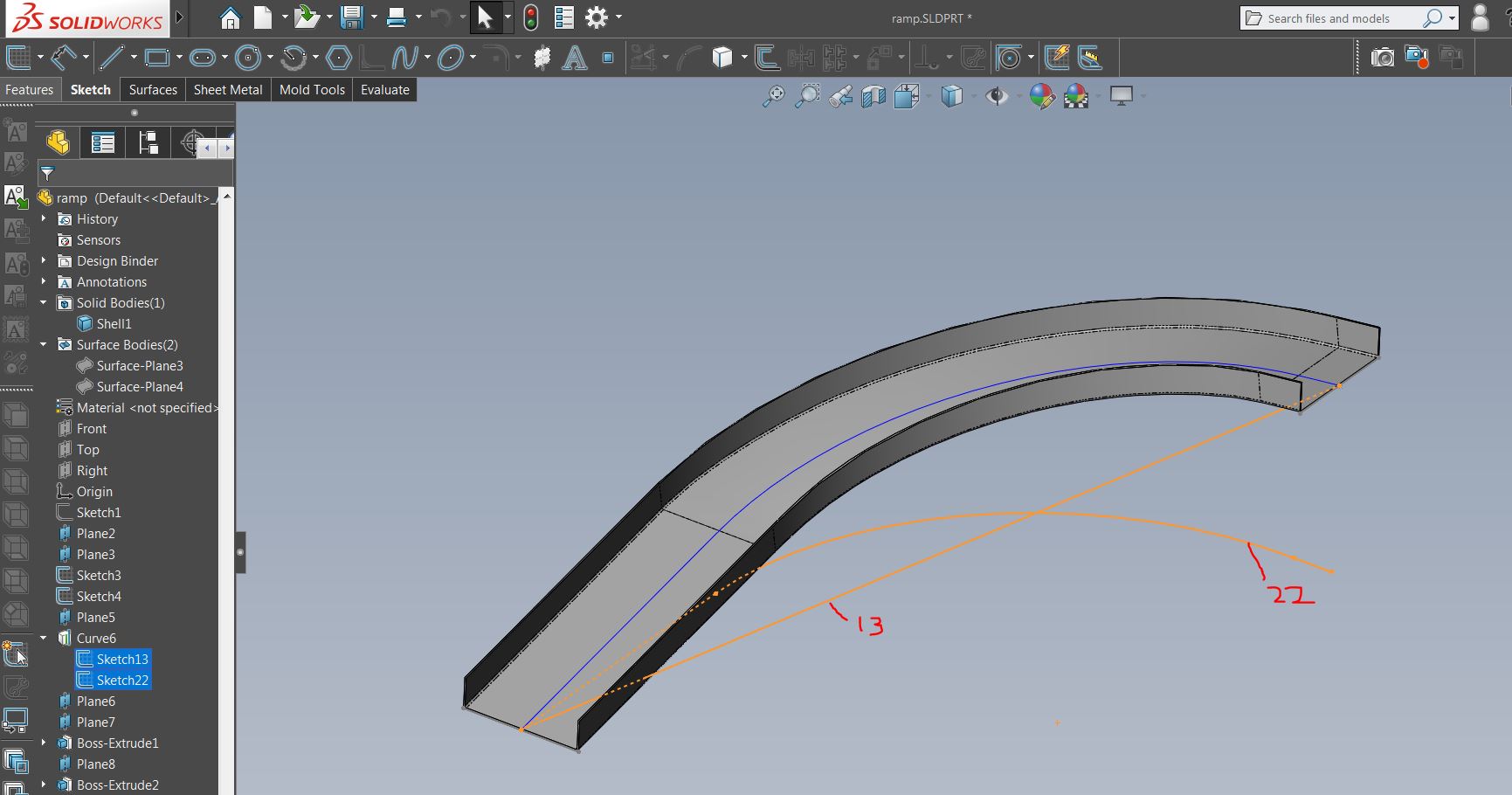This screenshot has width=1512, height=795.
Task: Open the PropertyManager tab
Action: (103, 142)
